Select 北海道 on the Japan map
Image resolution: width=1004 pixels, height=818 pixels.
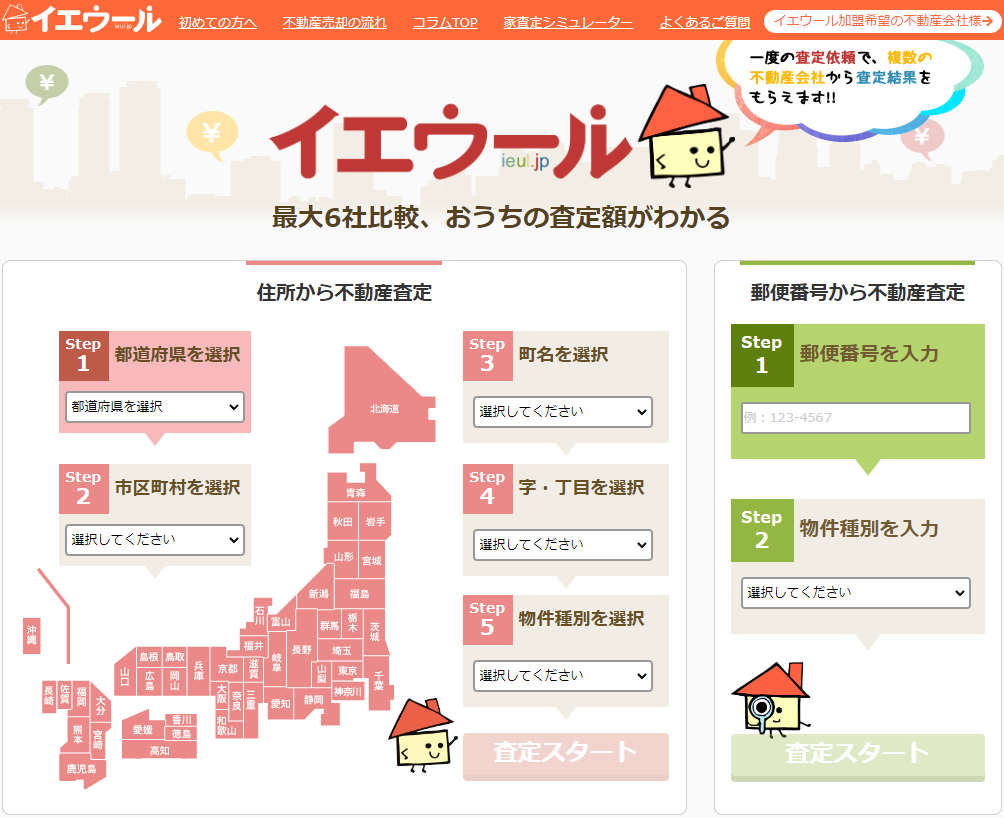click(383, 405)
